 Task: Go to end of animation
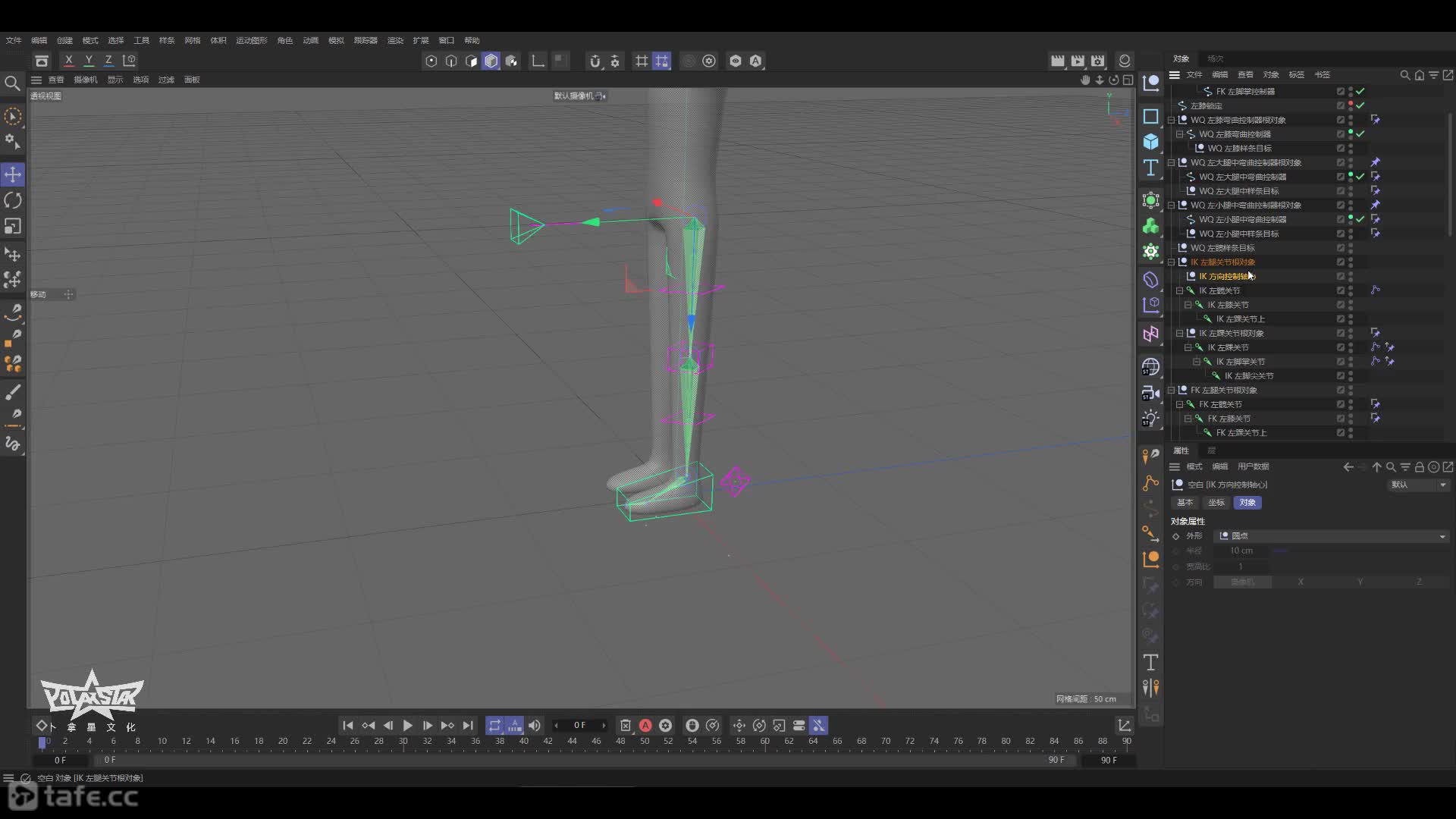coord(468,726)
